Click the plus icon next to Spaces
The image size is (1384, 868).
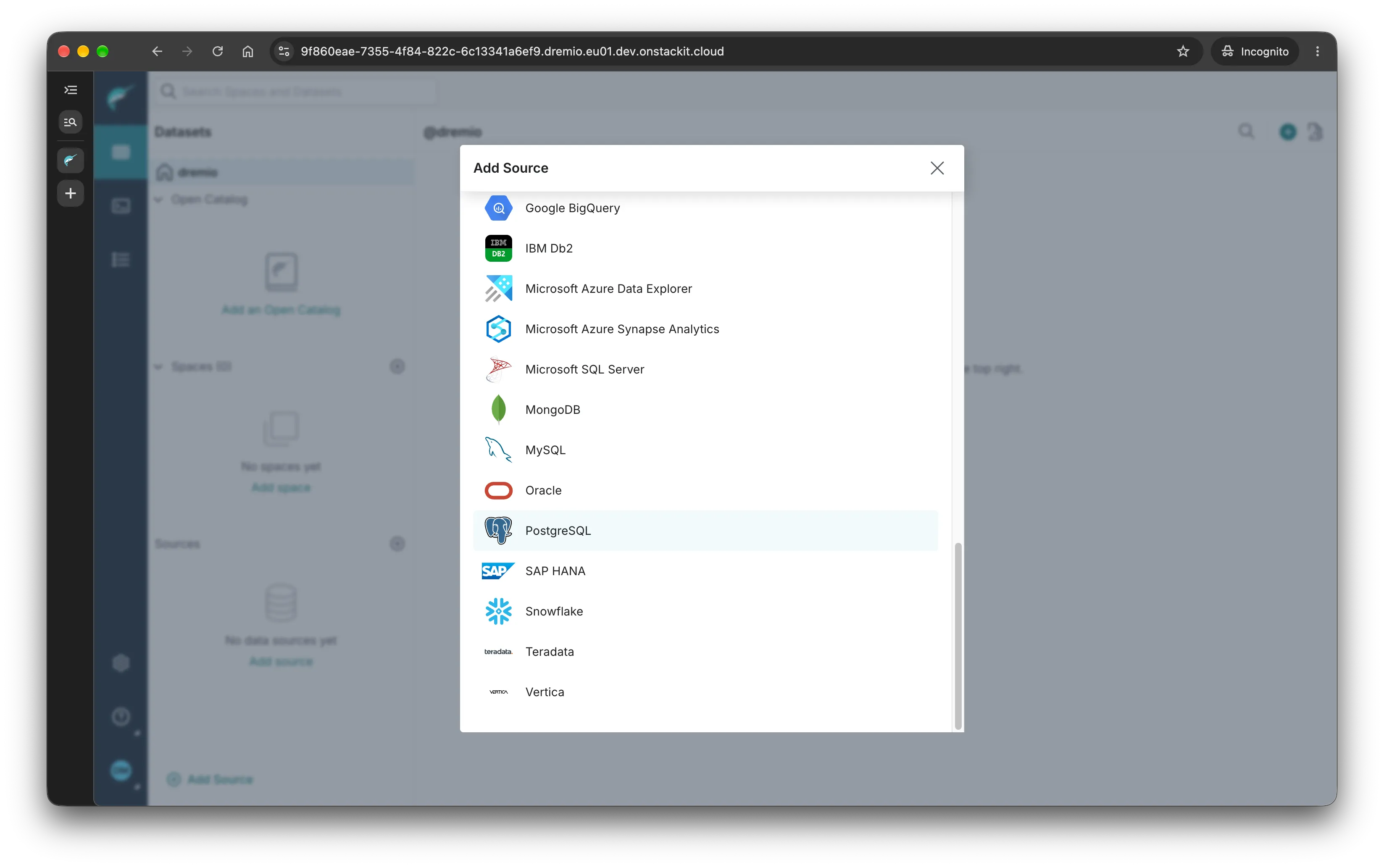point(397,366)
